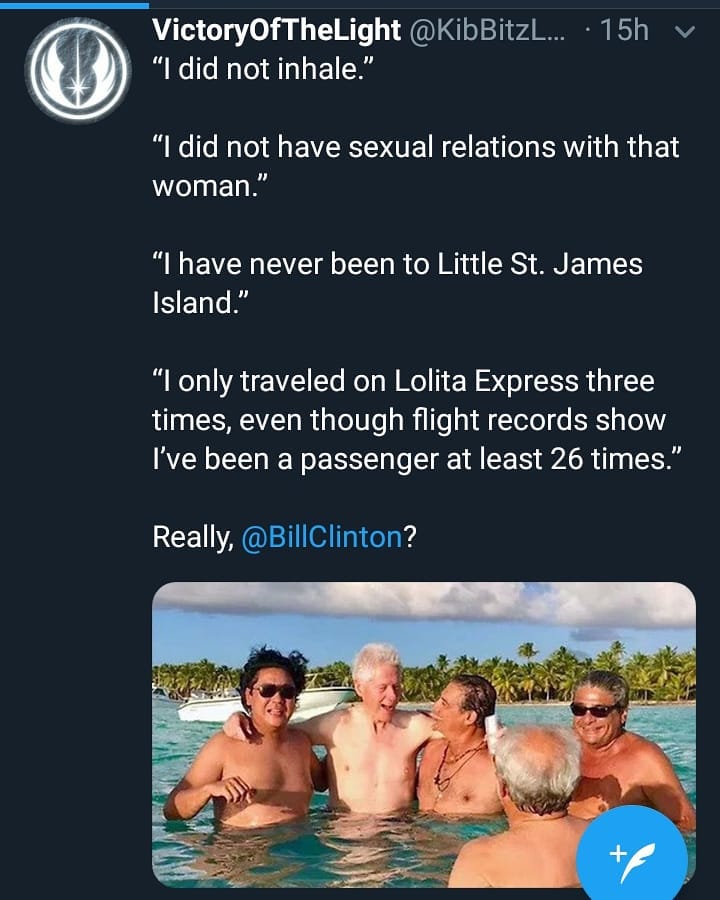Viewport: 720px width, 900px height.
Task: Open the VictoryOfTheLight profile avatar
Action: (76, 71)
